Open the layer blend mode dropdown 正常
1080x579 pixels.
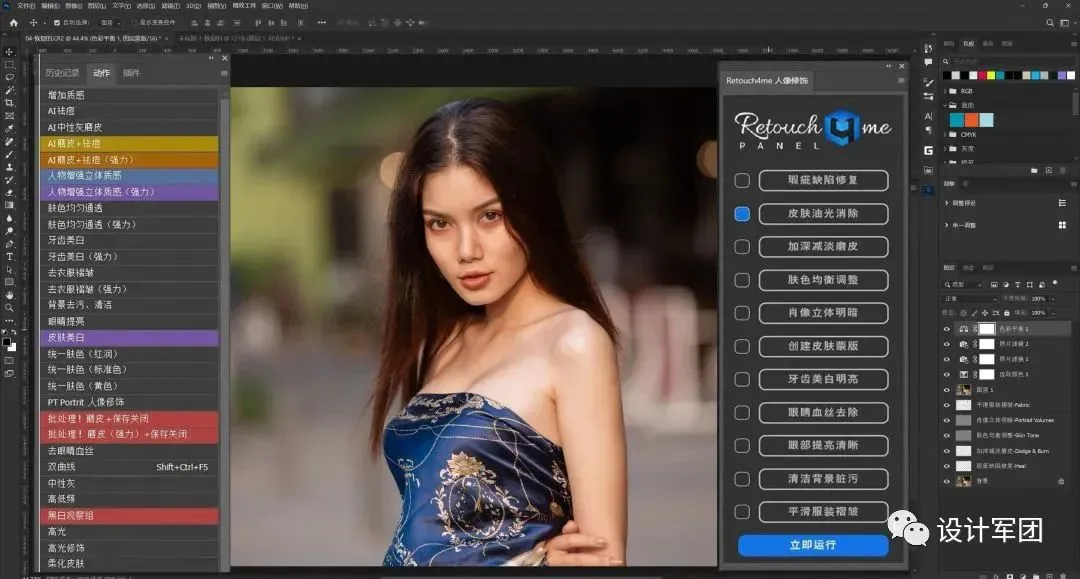tap(970, 298)
